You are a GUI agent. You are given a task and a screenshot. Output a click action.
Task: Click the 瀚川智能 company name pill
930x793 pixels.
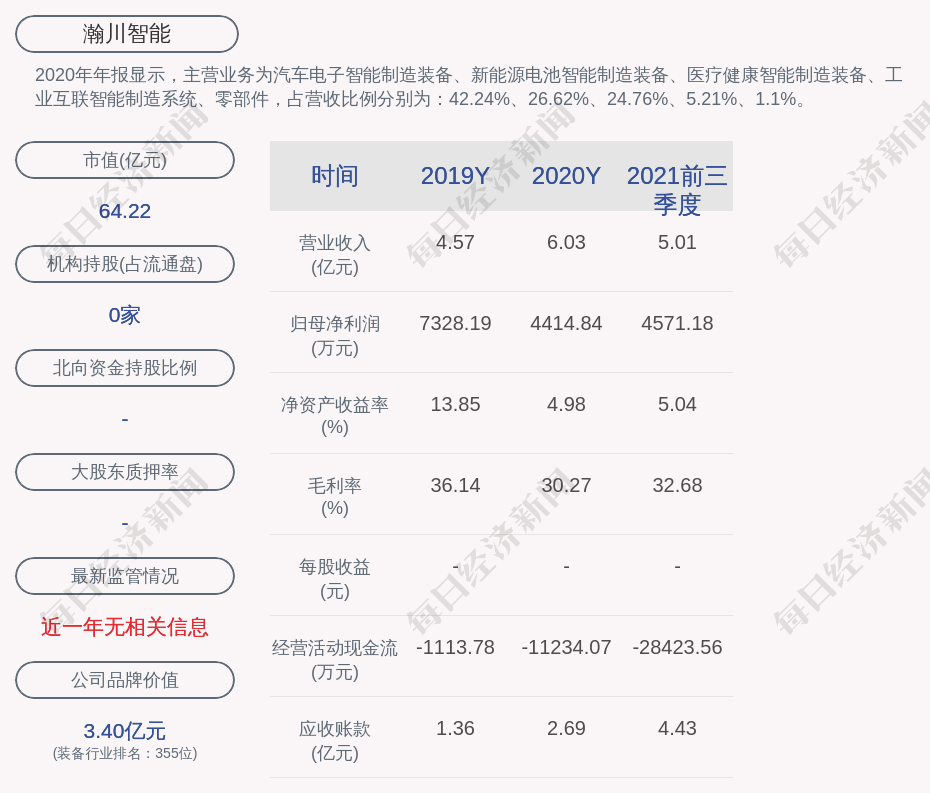click(x=126, y=34)
